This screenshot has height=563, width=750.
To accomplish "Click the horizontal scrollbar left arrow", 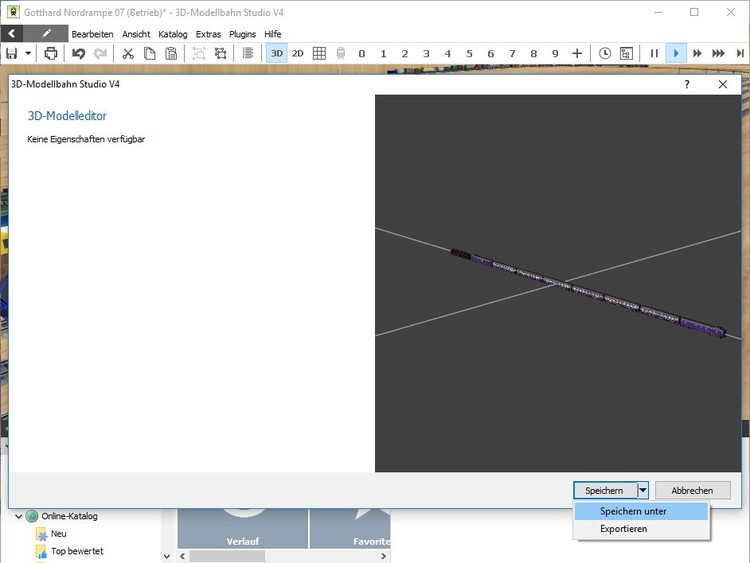I will point(182,556).
